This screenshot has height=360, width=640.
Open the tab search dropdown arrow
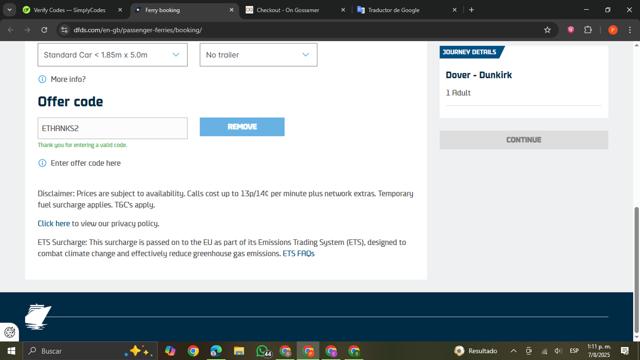(x=9, y=10)
